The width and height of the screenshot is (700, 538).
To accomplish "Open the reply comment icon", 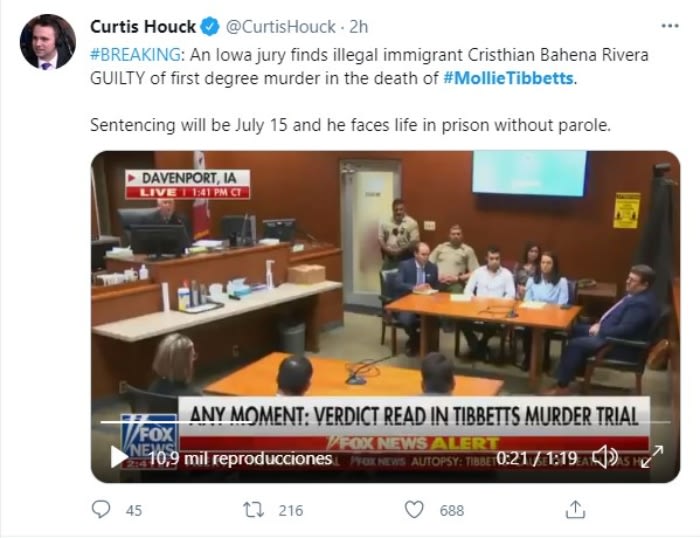I will pyautogui.click(x=100, y=509).
